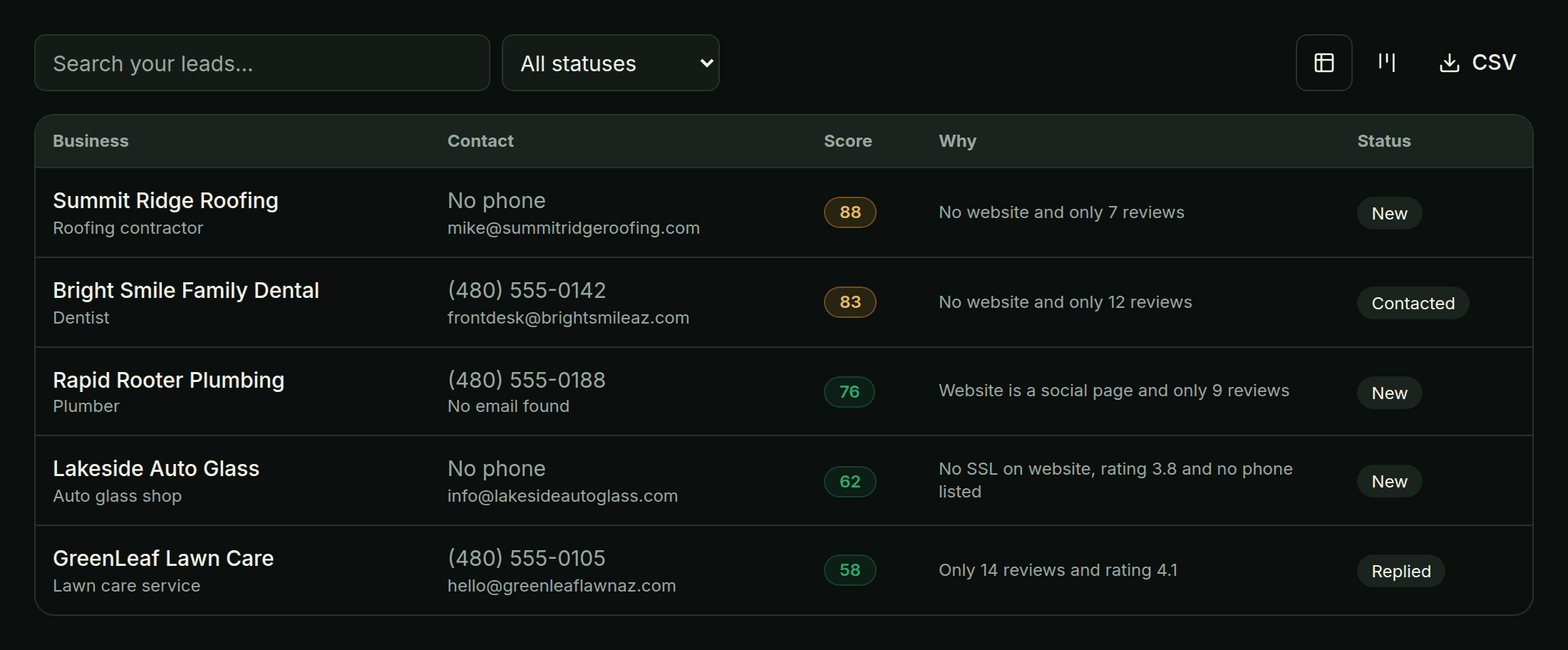Select 'No SSL on website' reason text

tap(1115, 480)
